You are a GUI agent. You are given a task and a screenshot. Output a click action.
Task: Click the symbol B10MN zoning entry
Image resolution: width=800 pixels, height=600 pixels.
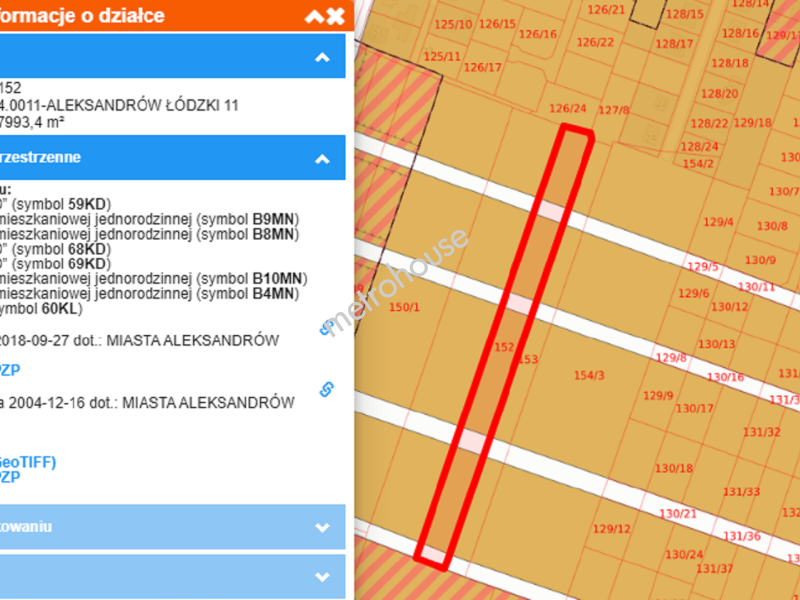[x=154, y=279]
